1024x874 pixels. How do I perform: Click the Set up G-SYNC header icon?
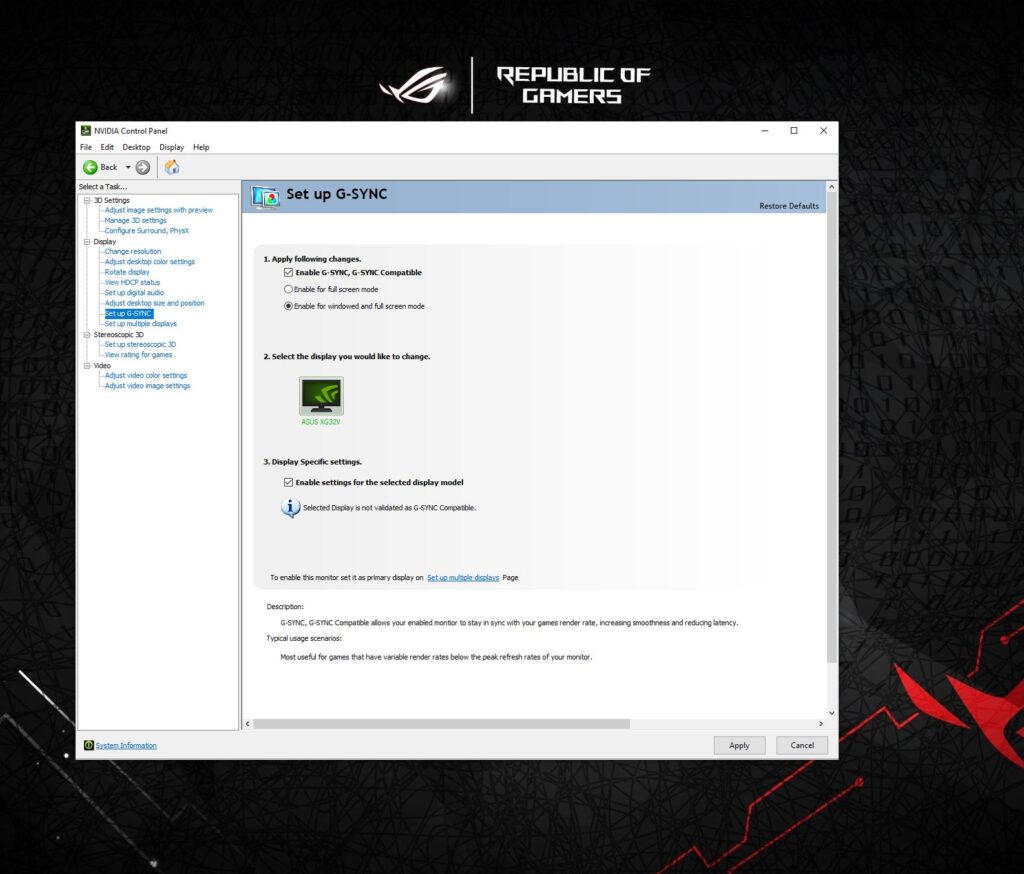266,196
